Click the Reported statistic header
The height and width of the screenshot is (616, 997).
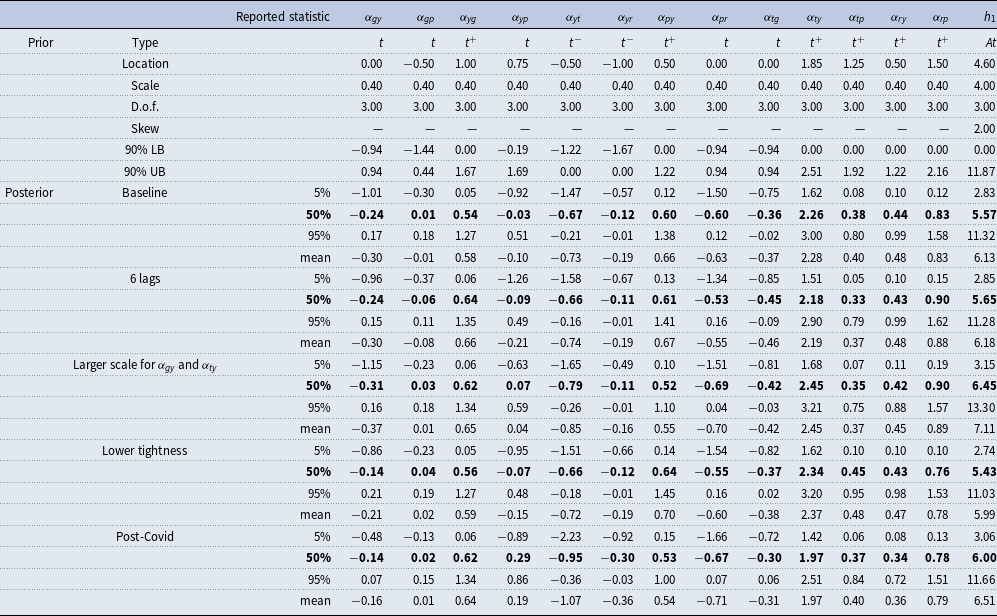282,17
